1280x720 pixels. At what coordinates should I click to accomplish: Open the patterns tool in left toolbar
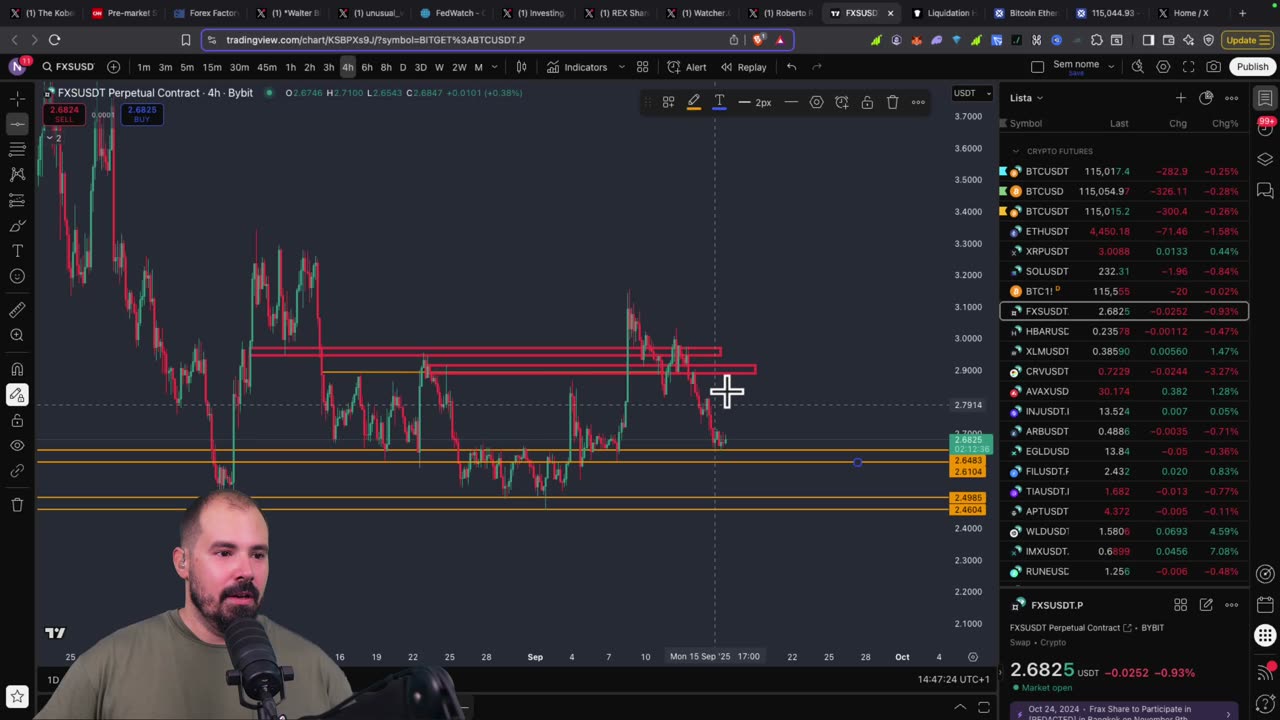(x=17, y=175)
